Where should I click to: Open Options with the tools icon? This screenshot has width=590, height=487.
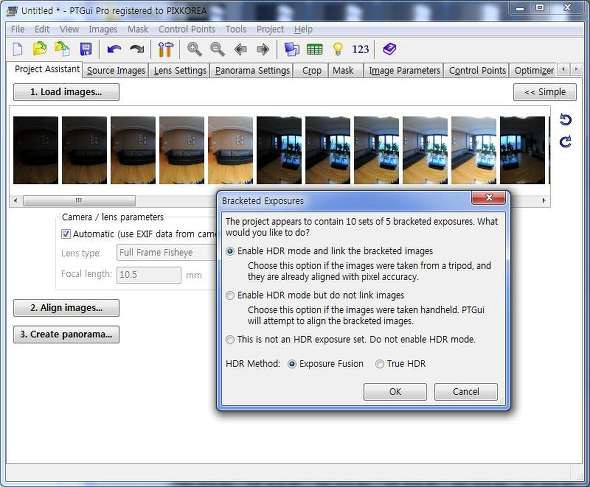tap(165, 49)
